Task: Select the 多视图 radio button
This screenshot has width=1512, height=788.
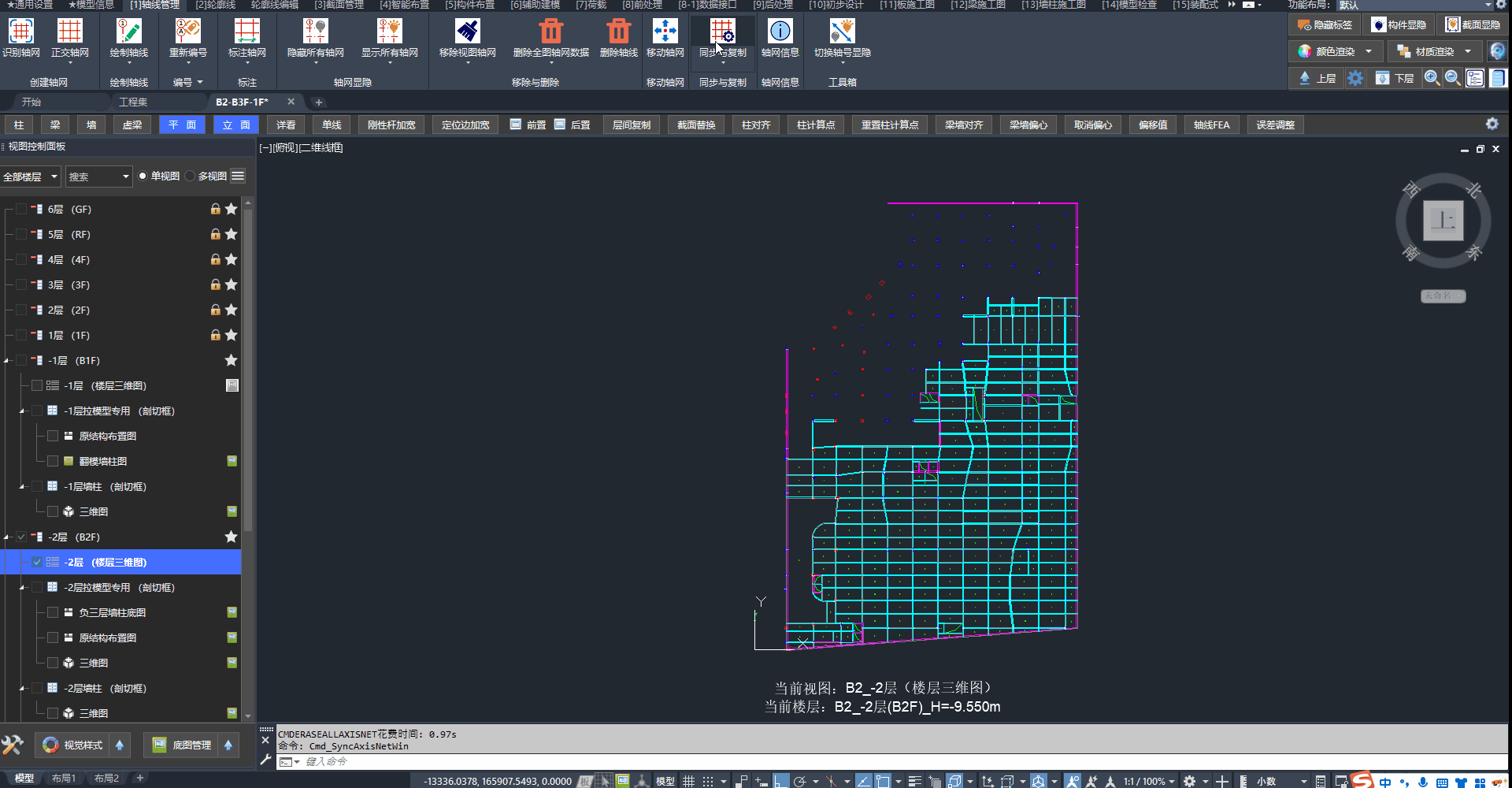Action: [191, 177]
